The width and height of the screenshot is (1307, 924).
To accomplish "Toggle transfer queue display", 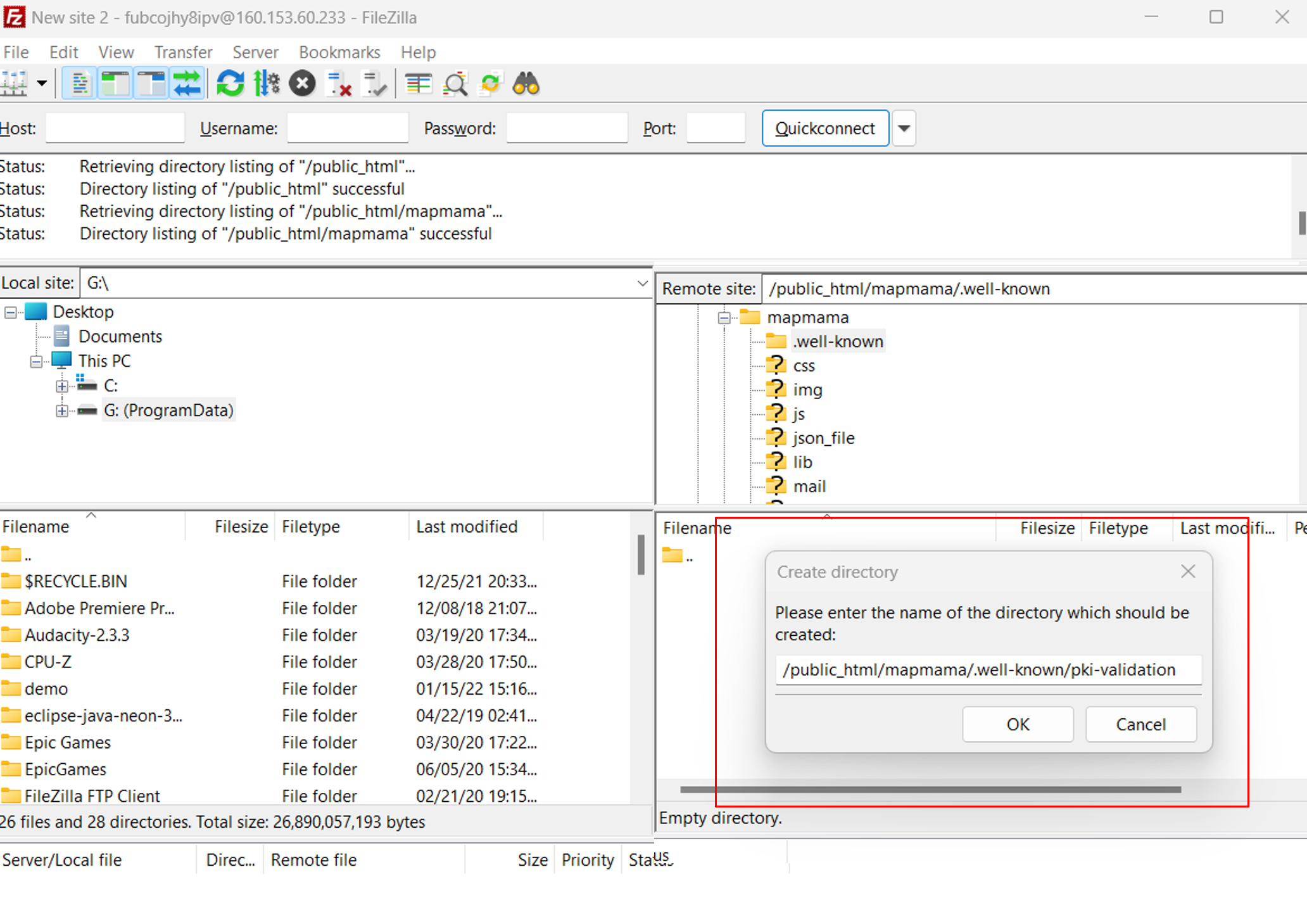I will (x=187, y=84).
